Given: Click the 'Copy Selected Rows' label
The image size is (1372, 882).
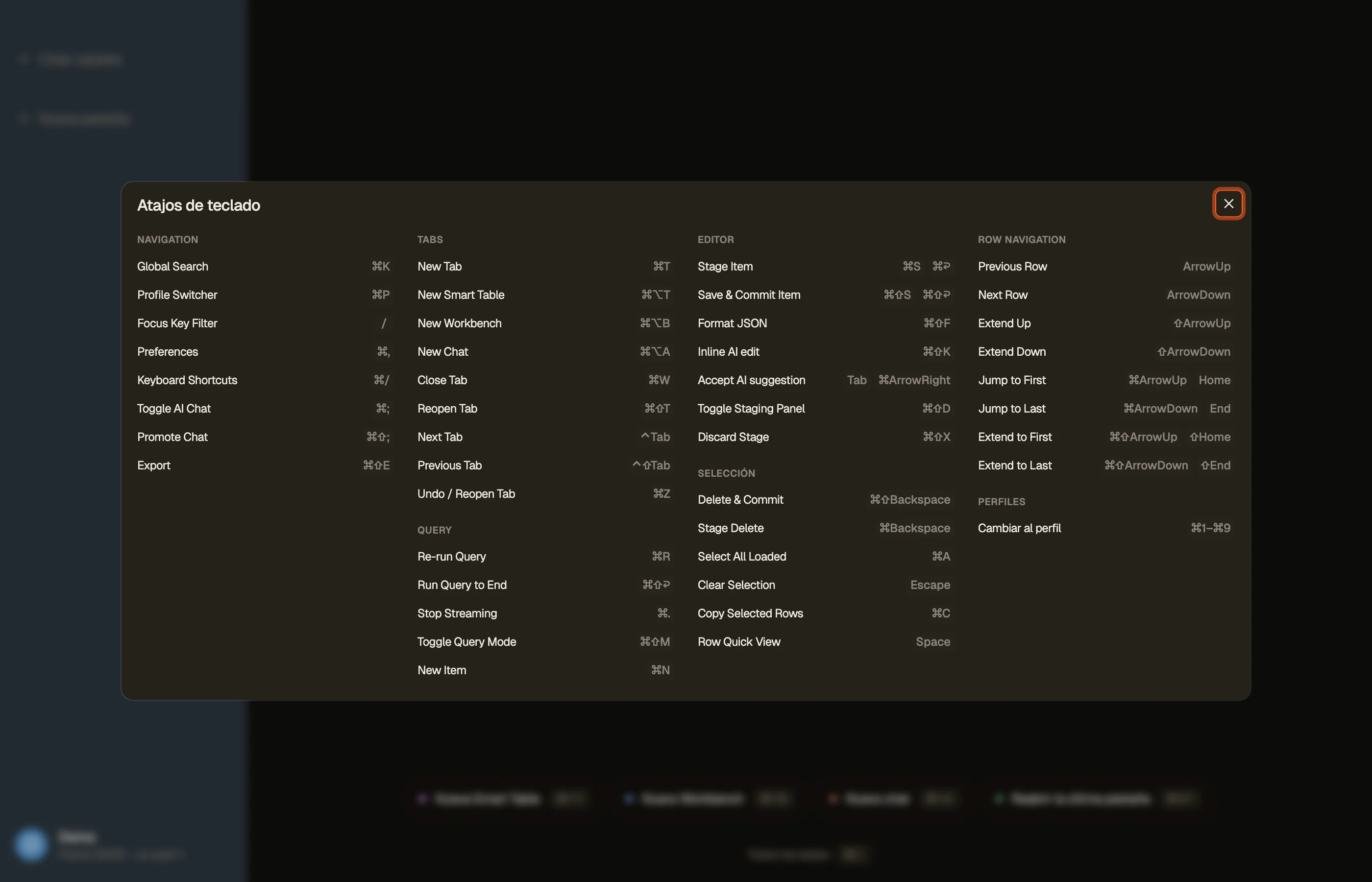Looking at the screenshot, I should pyautogui.click(x=750, y=613).
